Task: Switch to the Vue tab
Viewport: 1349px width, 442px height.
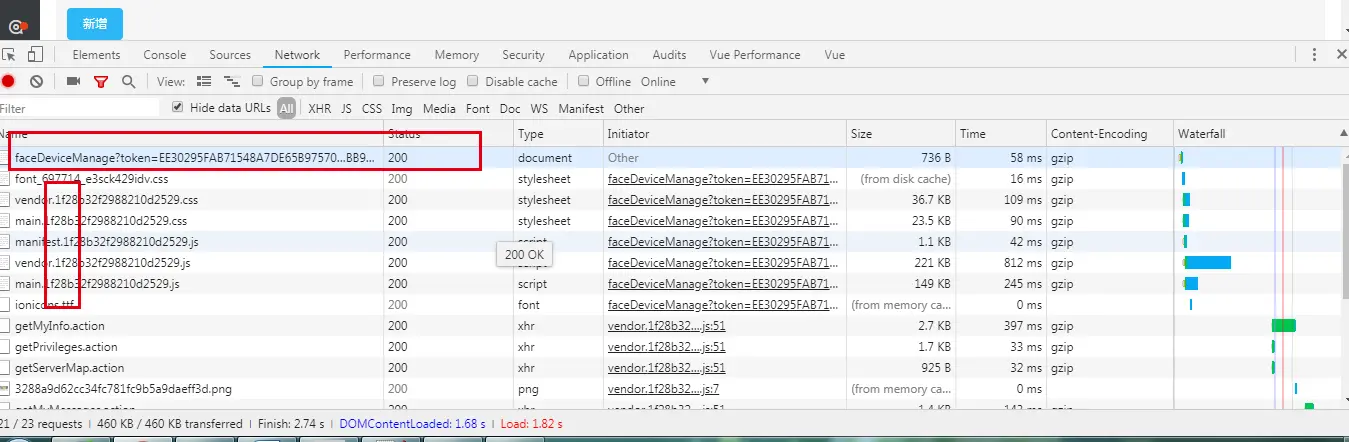Action: (x=834, y=55)
